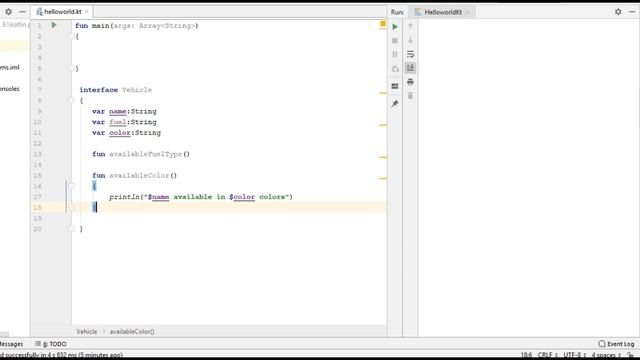Restore layout icon in Run toolbar
This screenshot has height=360, width=640.
click(395, 86)
